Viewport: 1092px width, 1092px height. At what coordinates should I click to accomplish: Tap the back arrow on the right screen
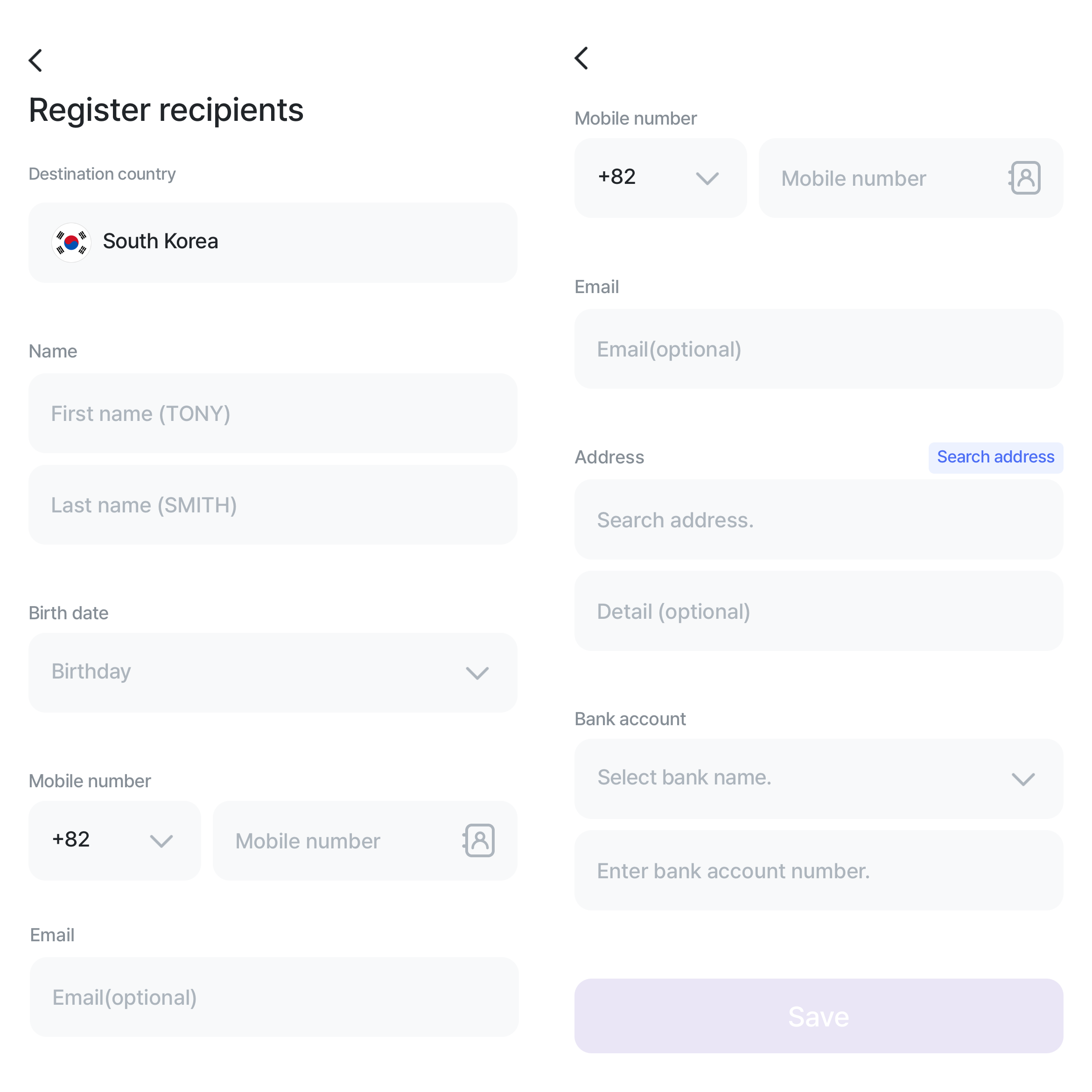(581, 58)
